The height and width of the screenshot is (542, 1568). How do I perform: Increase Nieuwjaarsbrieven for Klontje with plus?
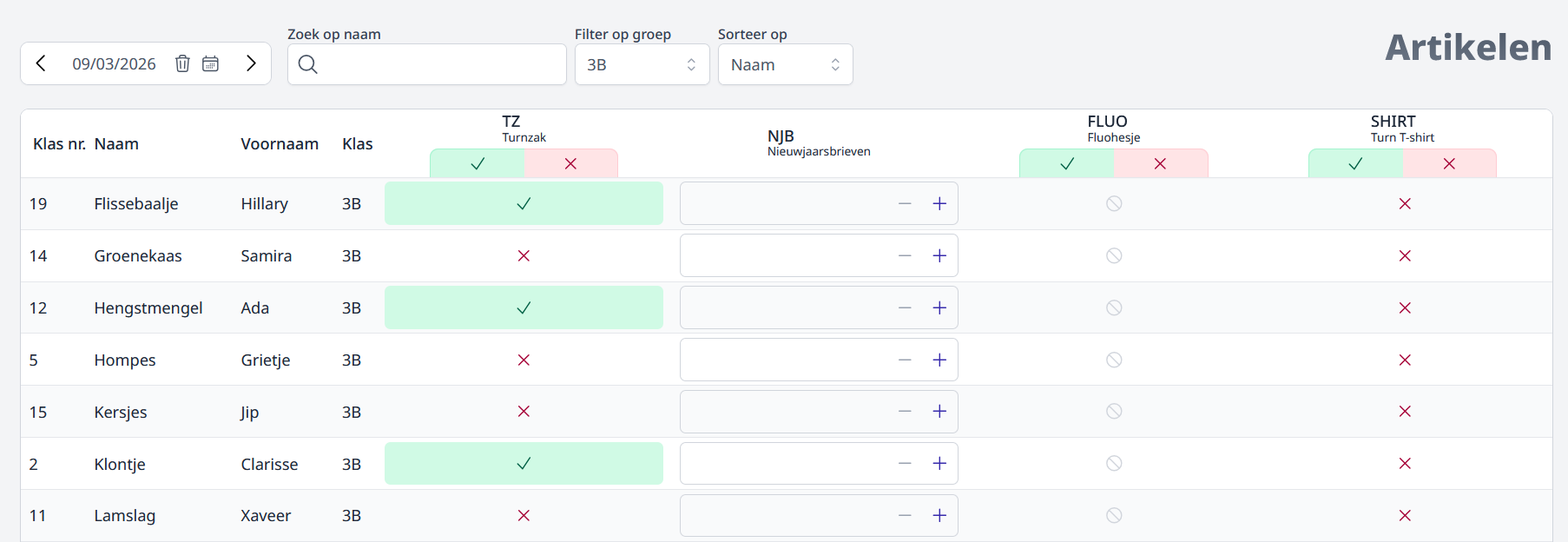coord(939,464)
